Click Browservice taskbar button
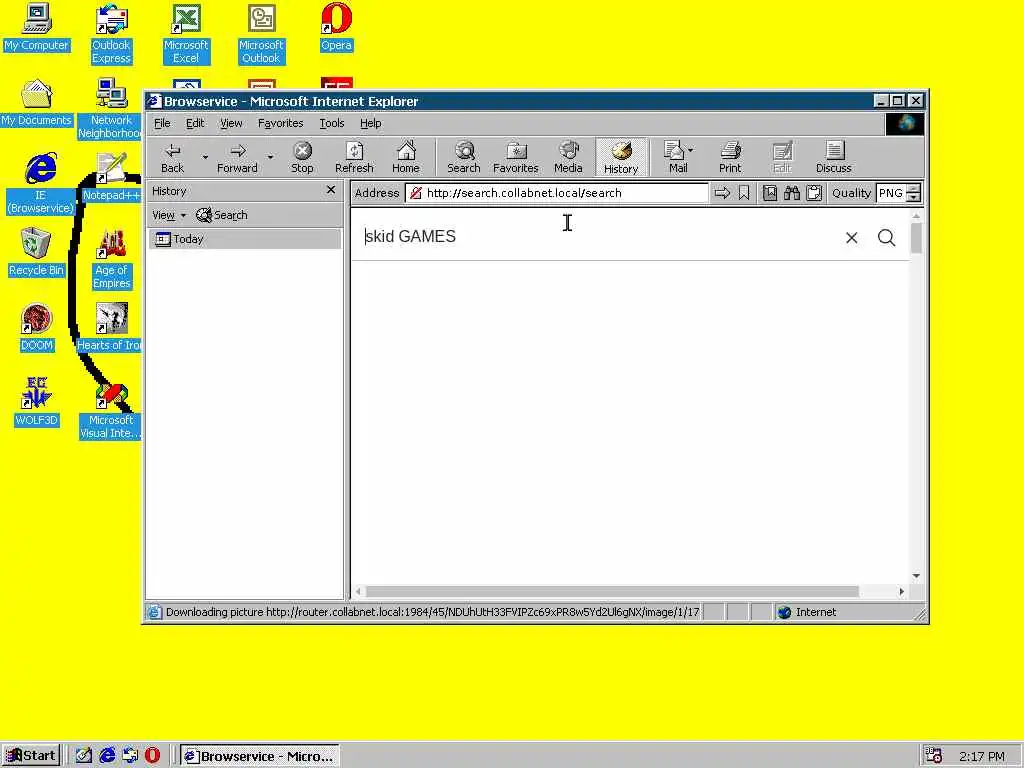Viewport: 1024px width, 768px height. [259, 756]
